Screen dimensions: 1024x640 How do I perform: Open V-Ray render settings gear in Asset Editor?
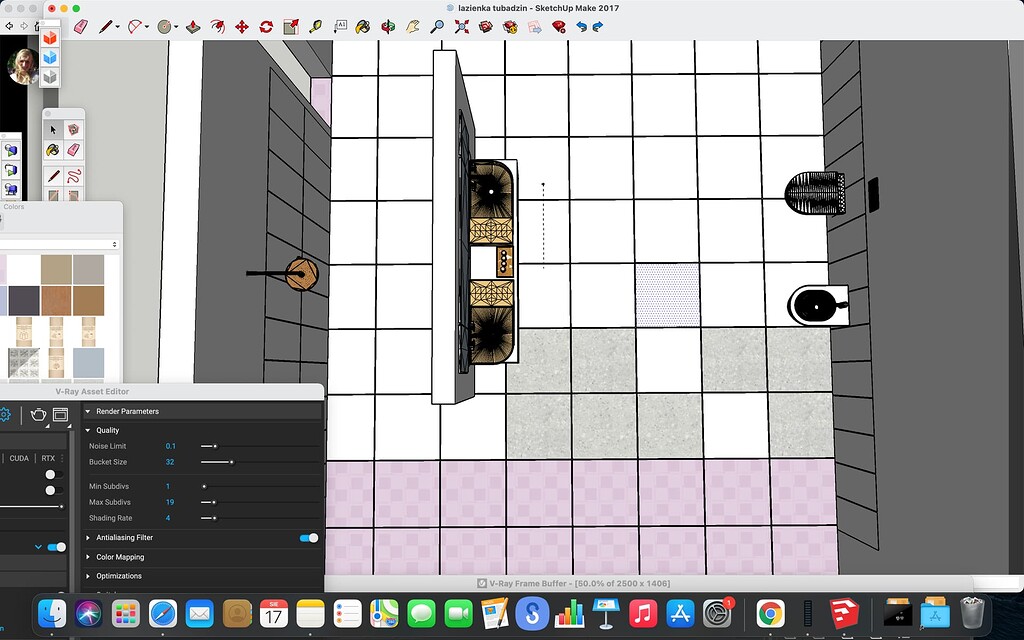coord(5,414)
